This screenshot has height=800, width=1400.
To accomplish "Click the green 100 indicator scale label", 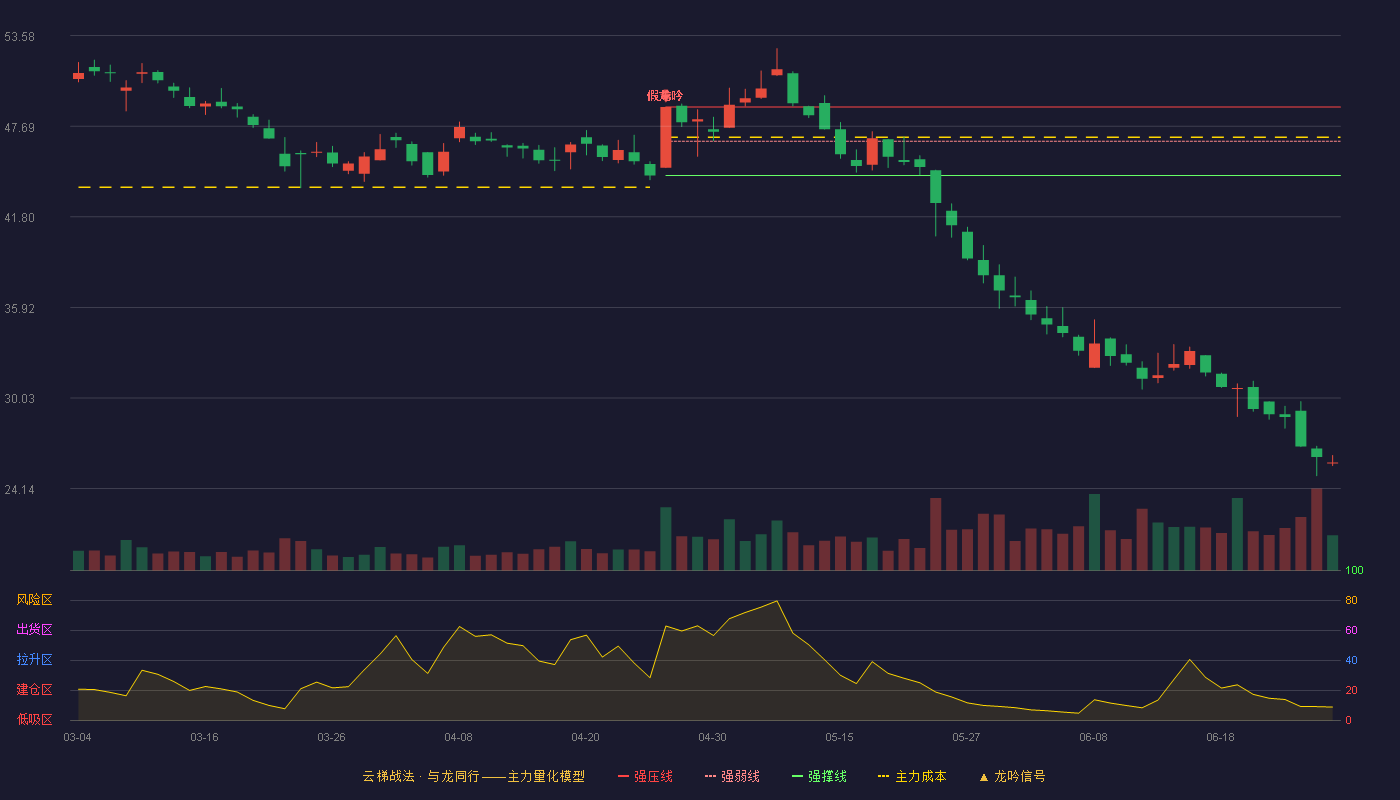I will (1354, 571).
